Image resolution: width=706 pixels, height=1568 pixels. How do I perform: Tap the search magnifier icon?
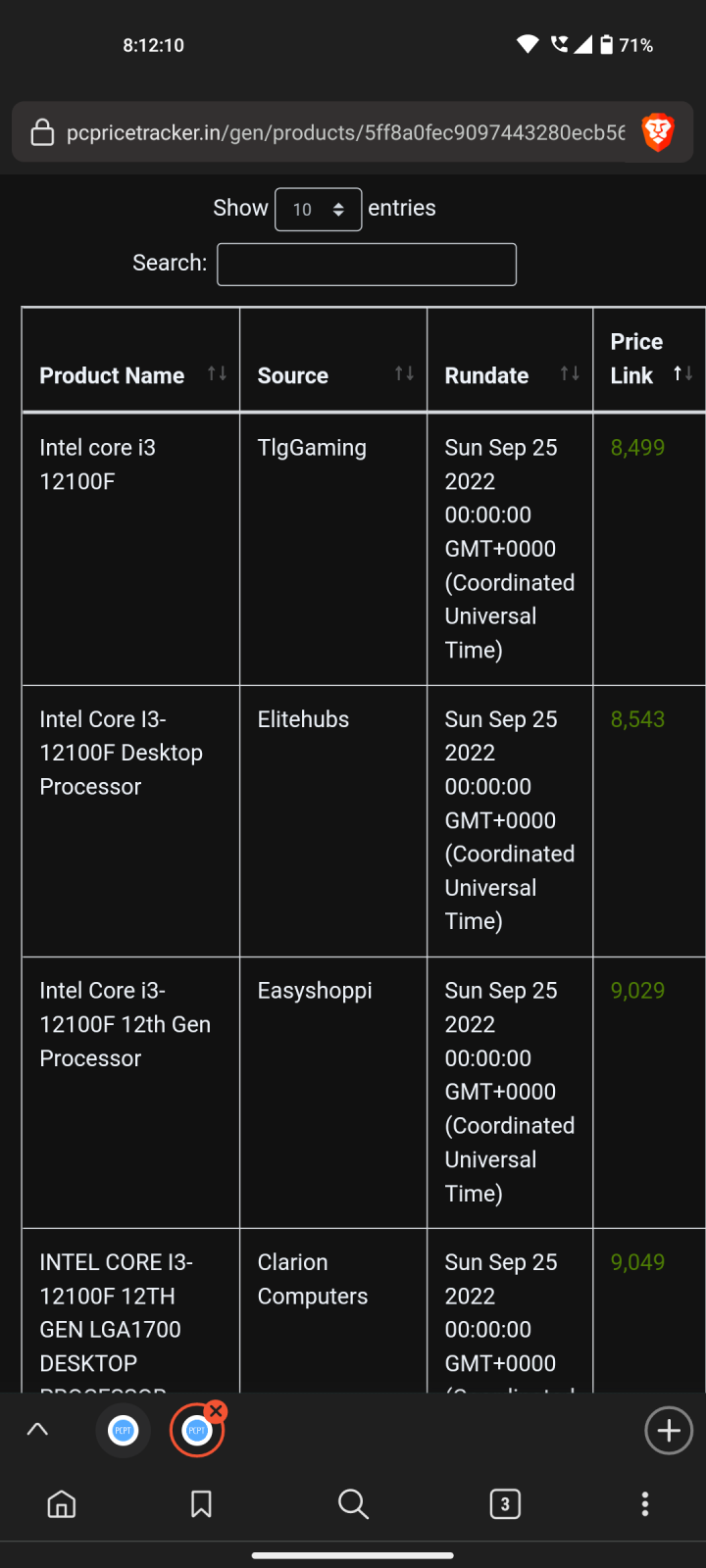coord(353,1503)
